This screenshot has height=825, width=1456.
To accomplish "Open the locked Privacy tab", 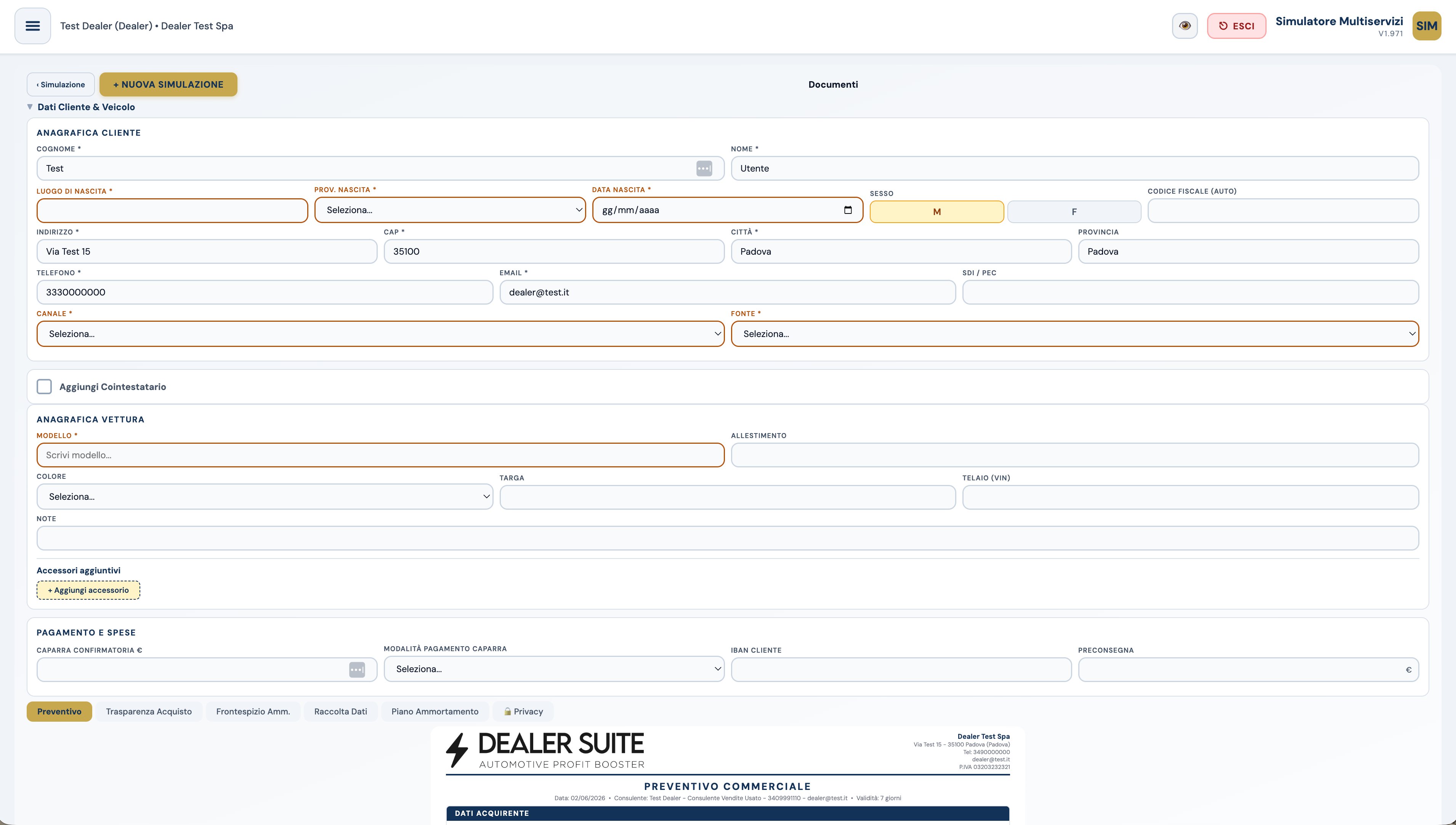I will (x=523, y=712).
